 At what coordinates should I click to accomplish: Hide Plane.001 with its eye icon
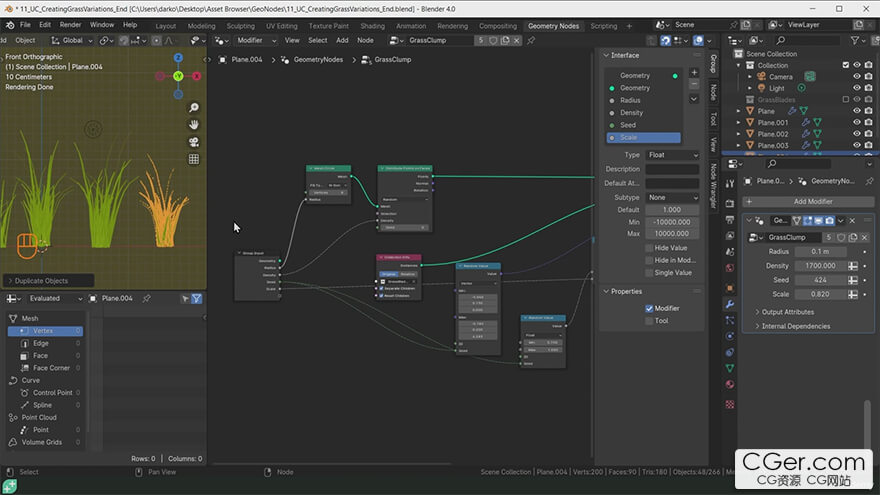[x=857, y=122]
